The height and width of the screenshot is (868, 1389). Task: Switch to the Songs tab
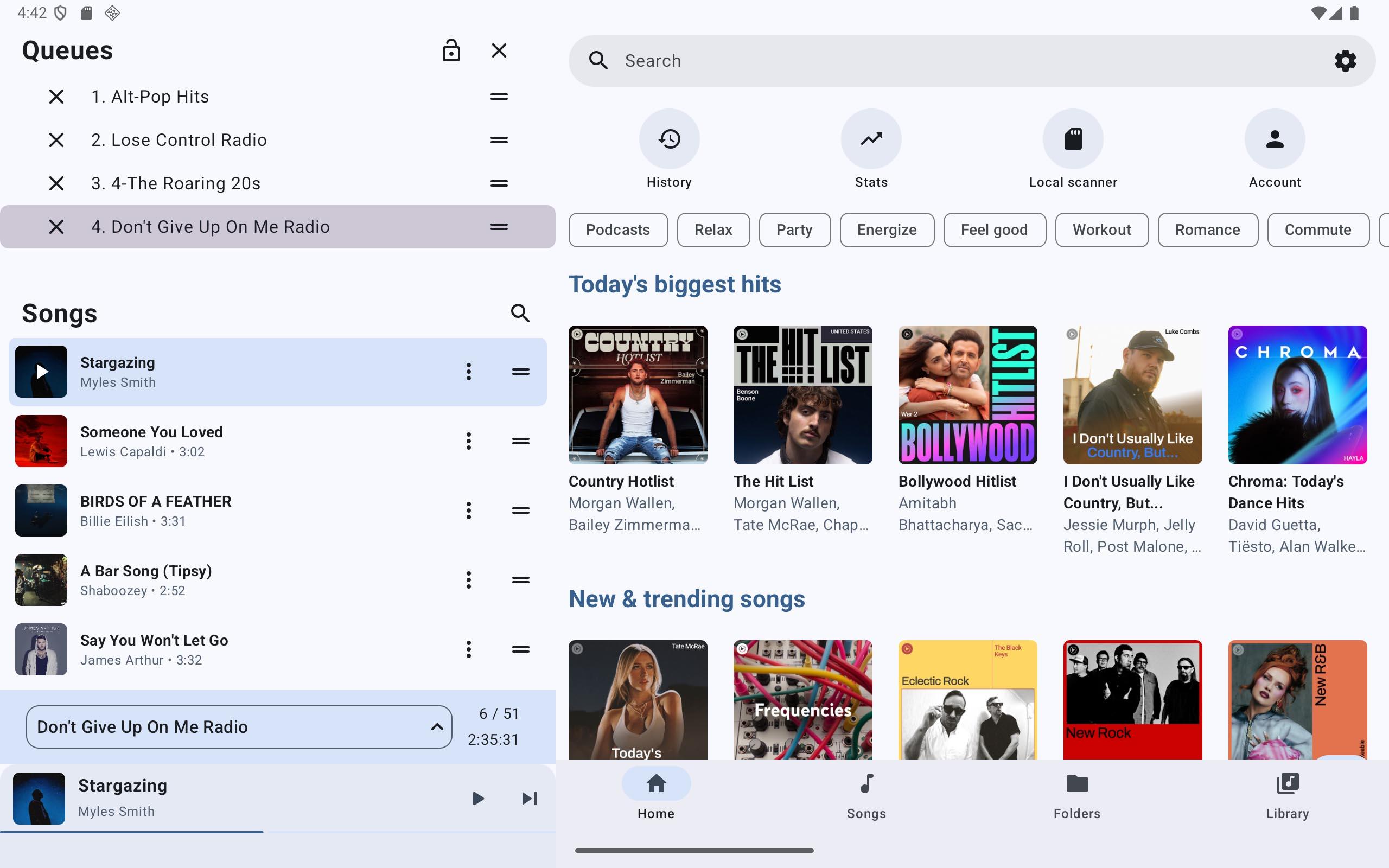coord(866,796)
